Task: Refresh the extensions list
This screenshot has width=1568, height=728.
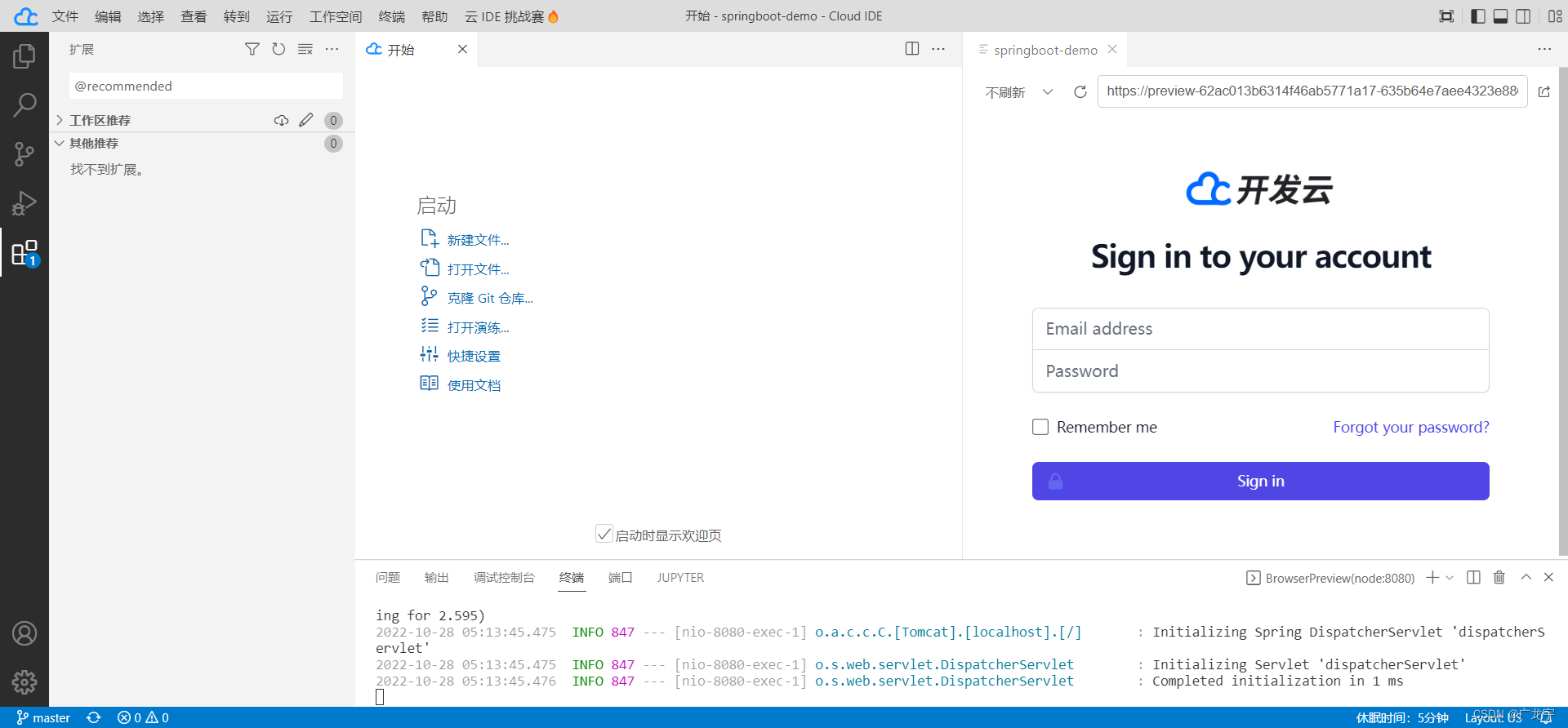Action: pyautogui.click(x=278, y=50)
